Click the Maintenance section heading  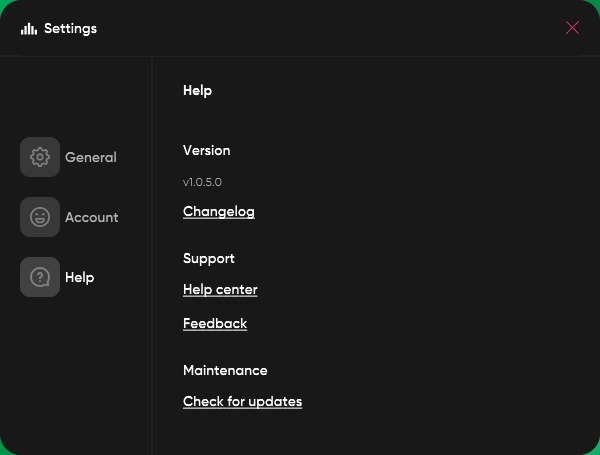pyautogui.click(x=225, y=370)
